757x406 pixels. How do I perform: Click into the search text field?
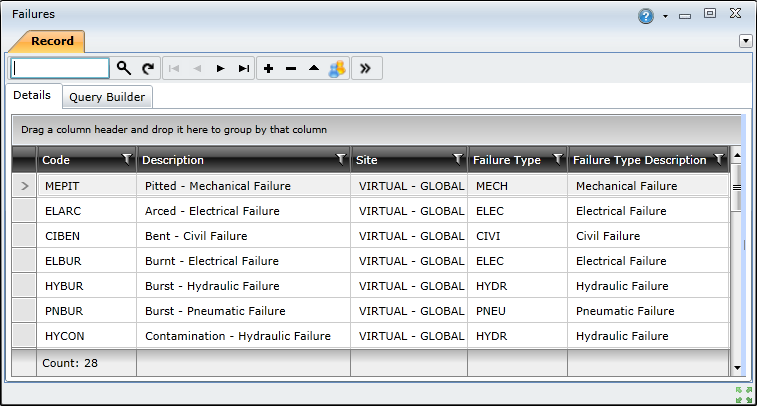click(x=60, y=68)
